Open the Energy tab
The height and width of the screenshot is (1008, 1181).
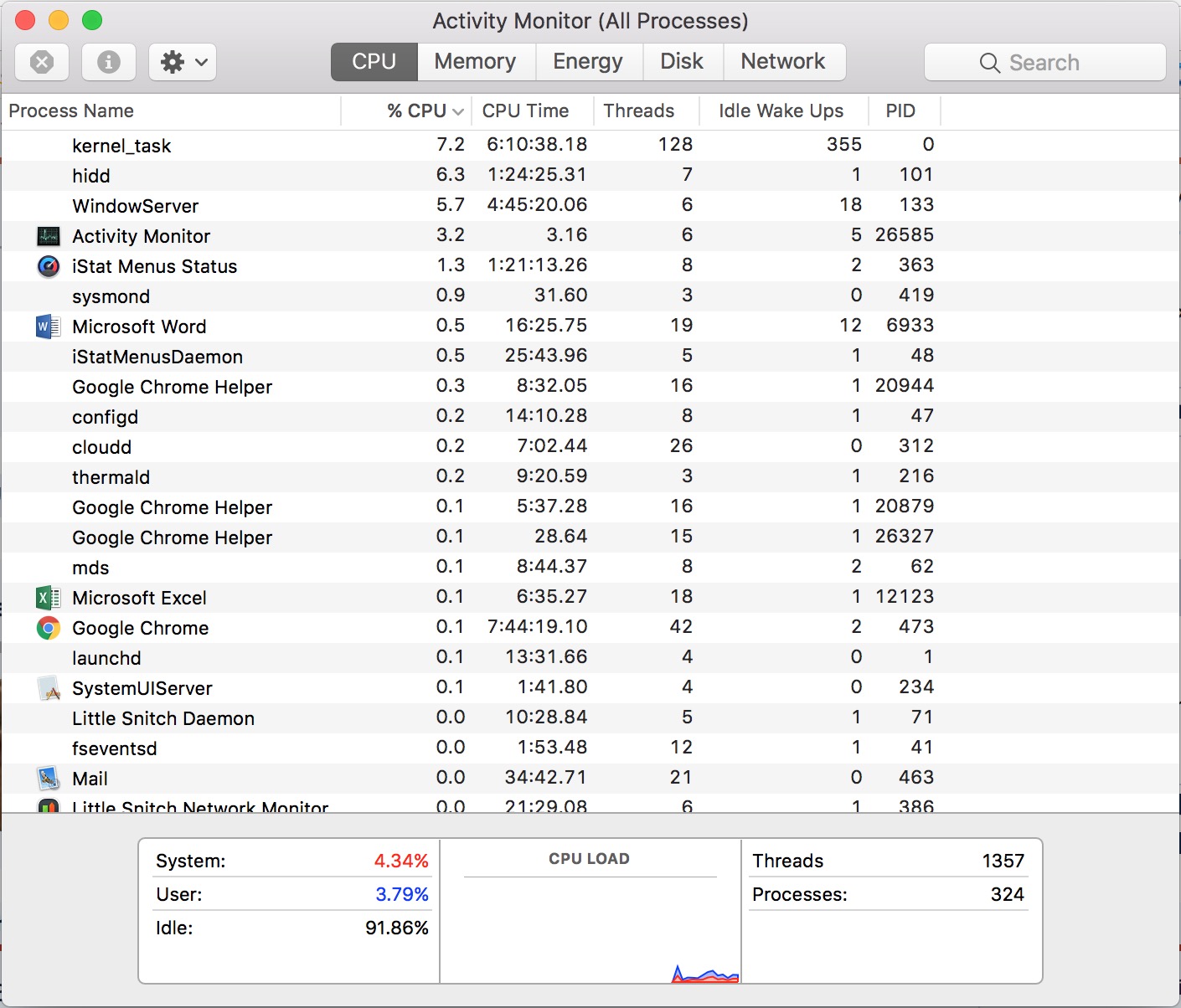[588, 62]
